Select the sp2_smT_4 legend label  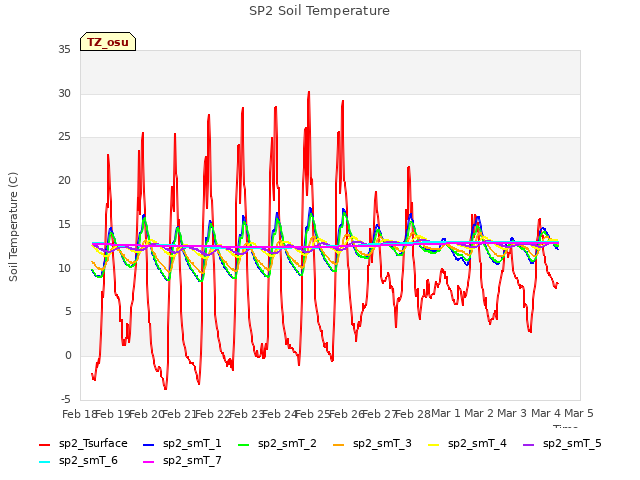[x=477, y=444]
